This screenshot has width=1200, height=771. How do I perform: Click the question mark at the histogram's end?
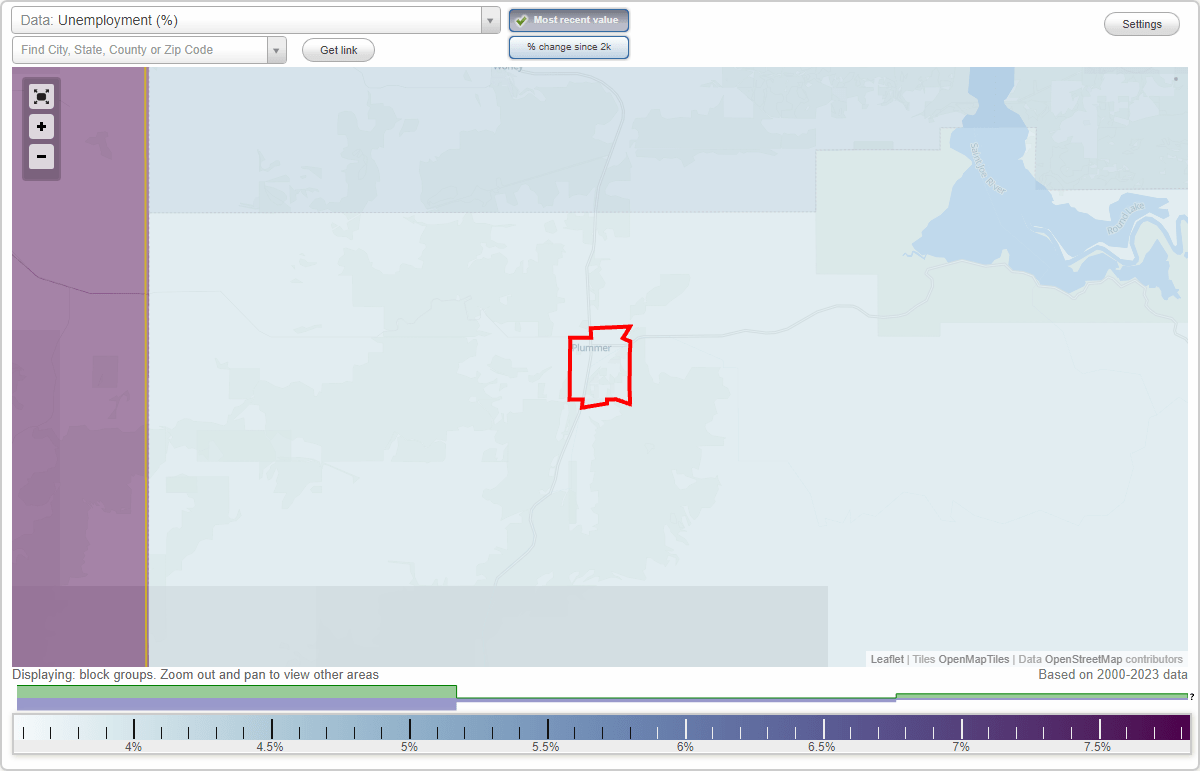click(1192, 697)
